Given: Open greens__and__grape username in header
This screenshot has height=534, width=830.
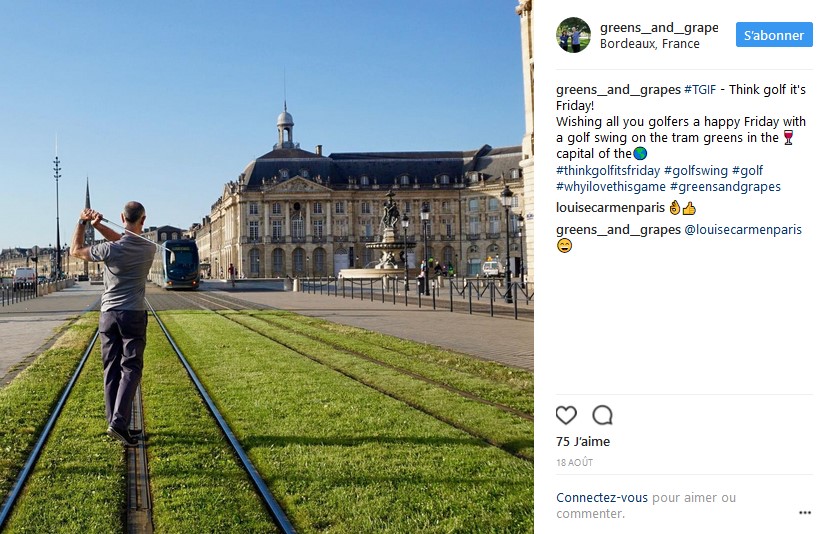Looking at the screenshot, I should [659, 28].
